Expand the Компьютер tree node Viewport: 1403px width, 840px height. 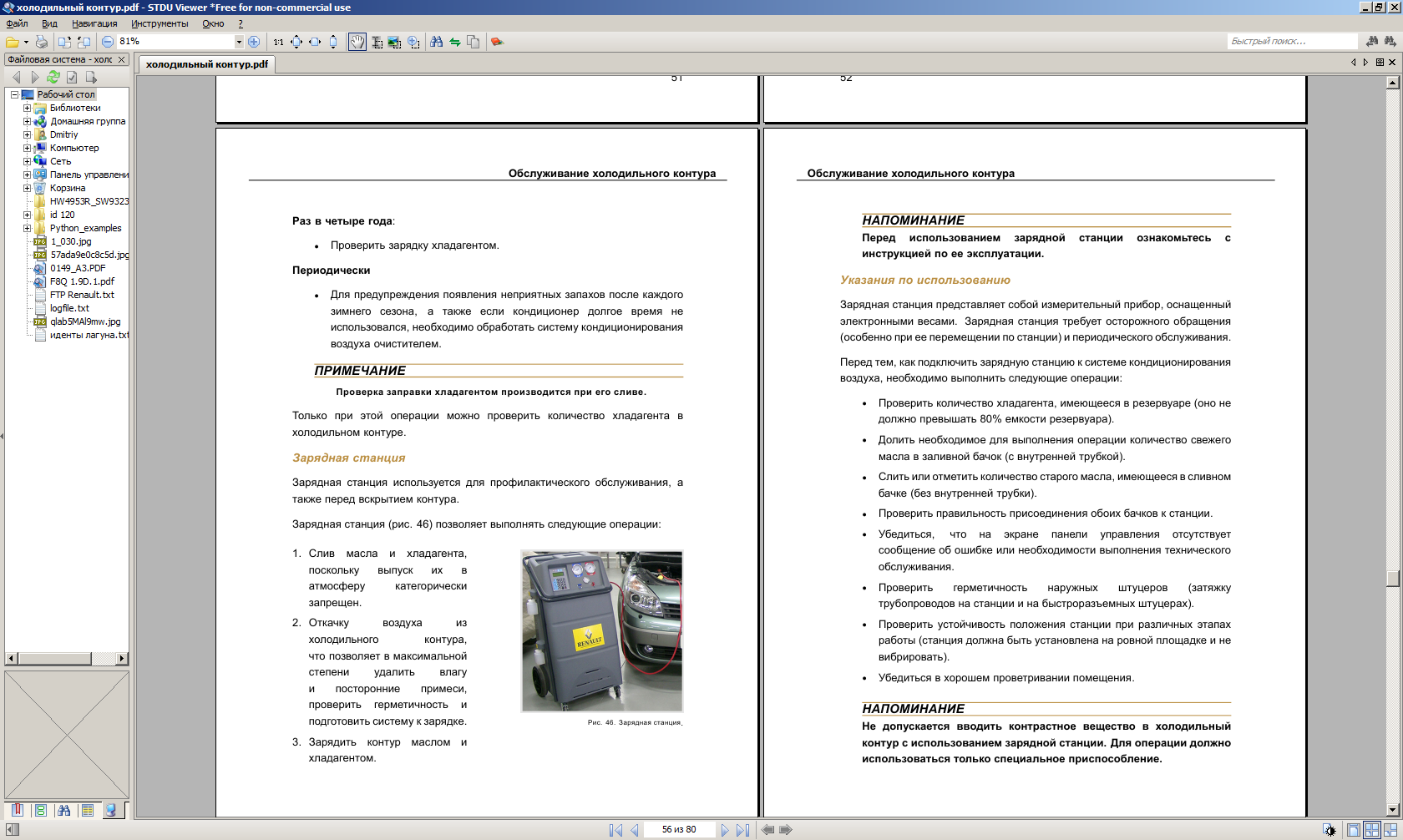pyautogui.click(x=27, y=148)
